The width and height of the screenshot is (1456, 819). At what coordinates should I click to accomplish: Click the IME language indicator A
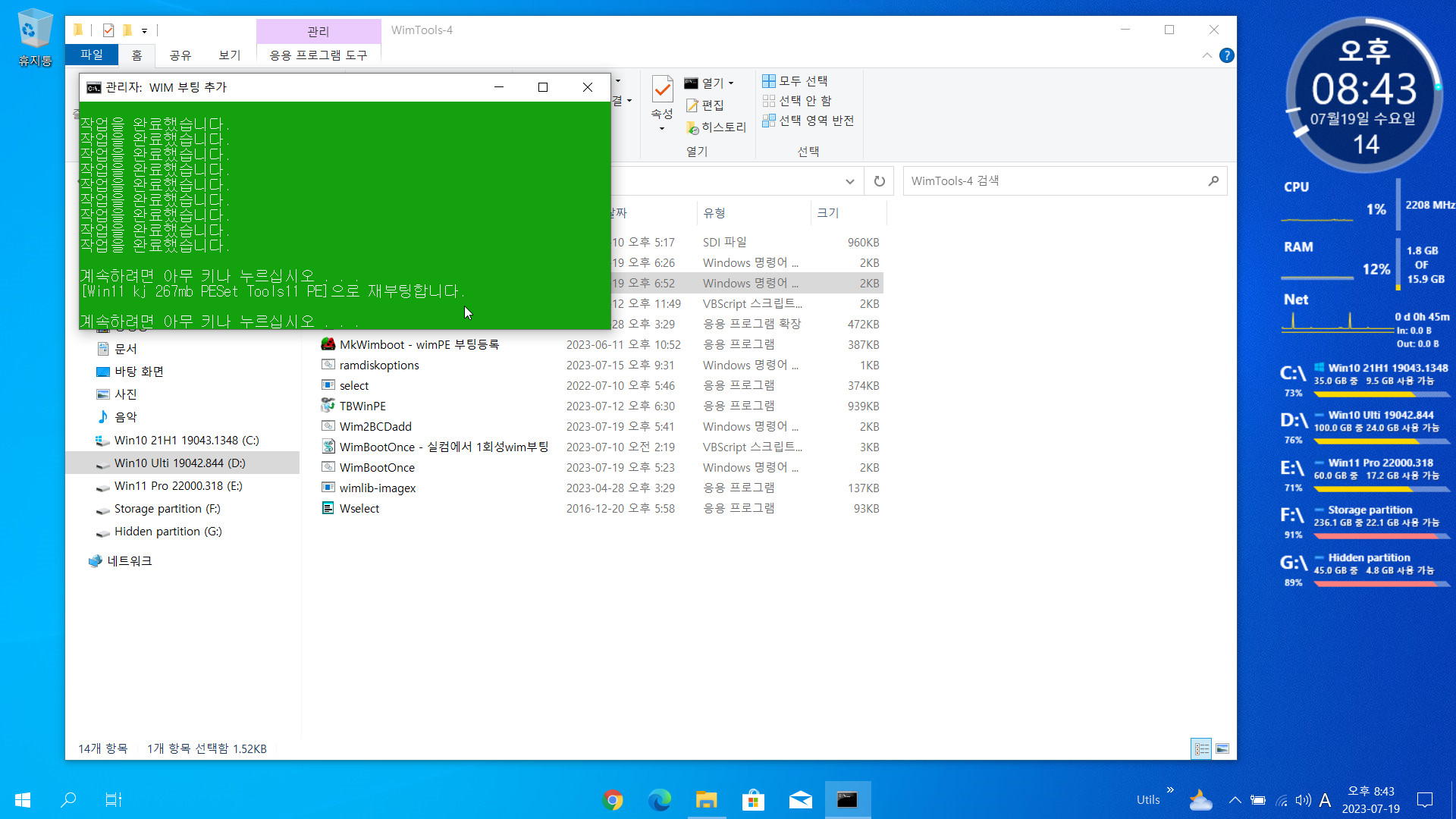(x=1325, y=800)
